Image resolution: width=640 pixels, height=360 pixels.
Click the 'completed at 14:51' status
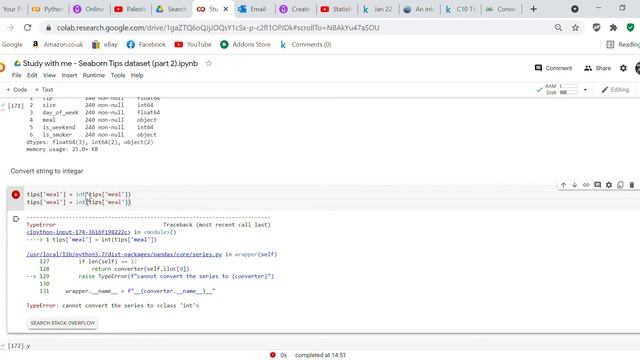coord(320,355)
